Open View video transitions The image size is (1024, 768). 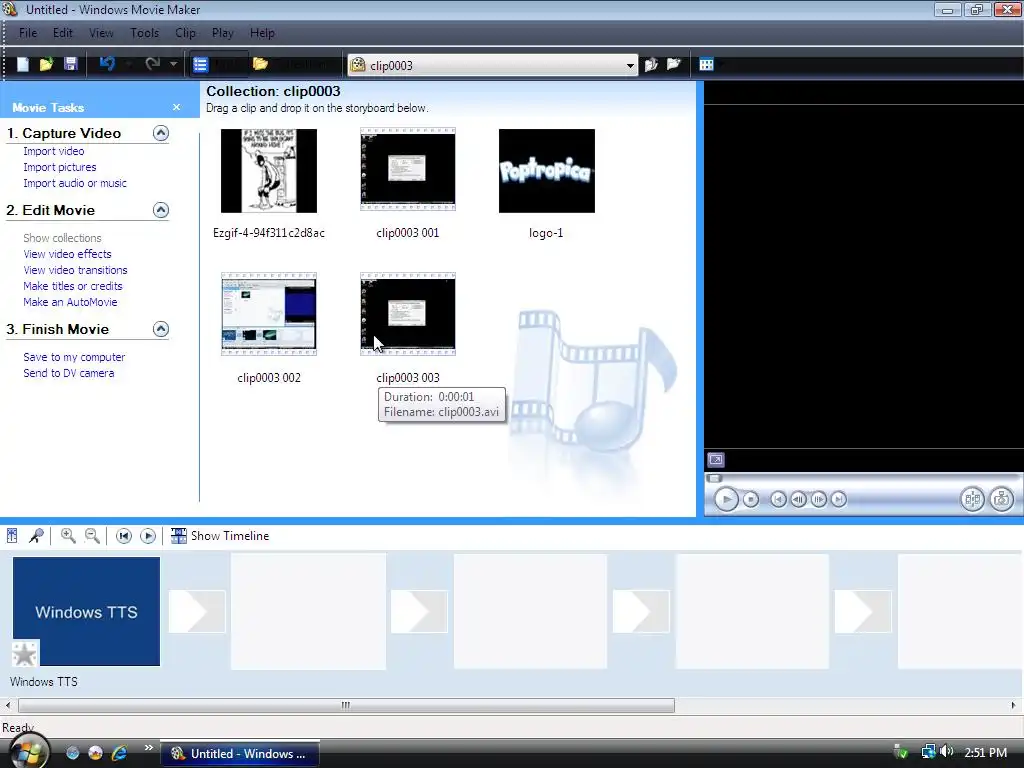point(75,270)
